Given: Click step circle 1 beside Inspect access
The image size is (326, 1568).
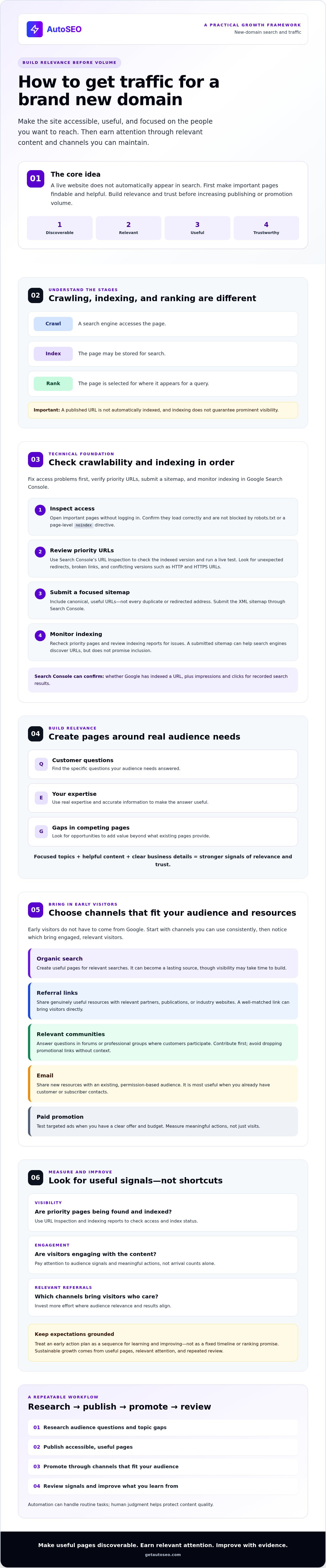Looking at the screenshot, I should pyautogui.click(x=40, y=510).
